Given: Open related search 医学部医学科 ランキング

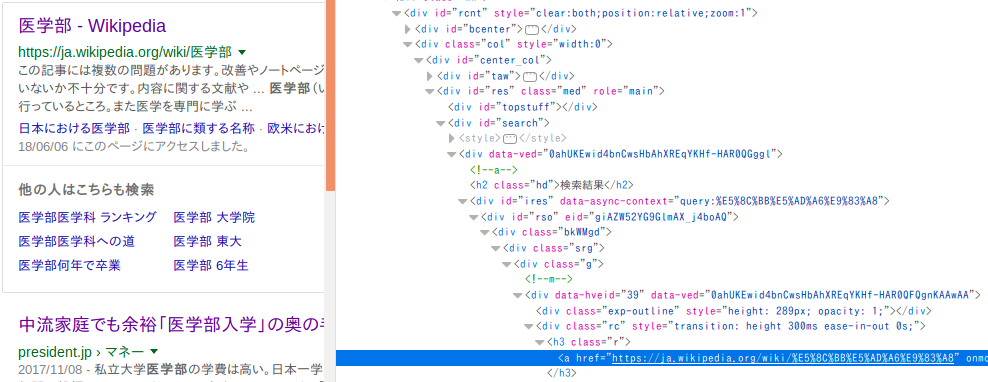Looking at the screenshot, I should coord(88,217).
